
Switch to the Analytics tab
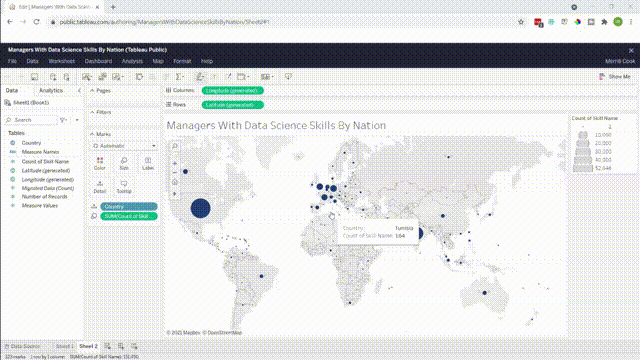pos(51,91)
